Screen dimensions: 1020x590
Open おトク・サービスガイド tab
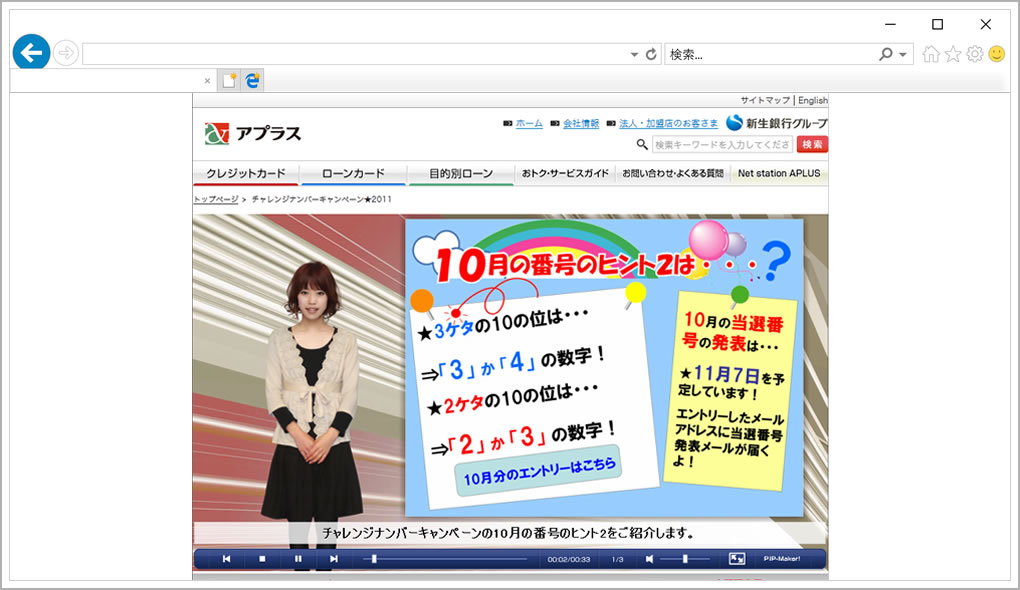pos(565,174)
